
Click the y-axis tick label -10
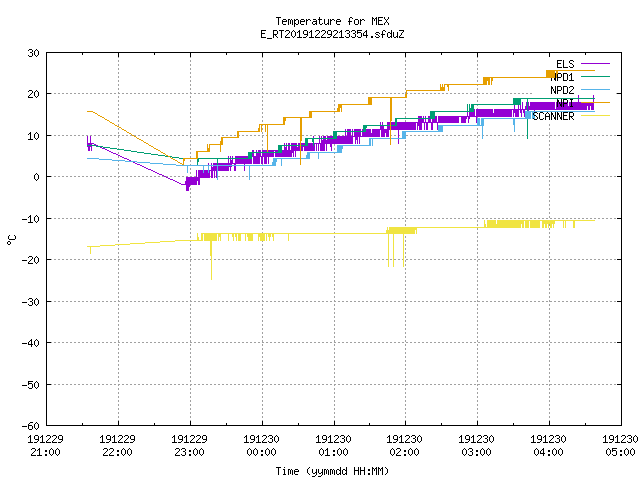coord(31,219)
